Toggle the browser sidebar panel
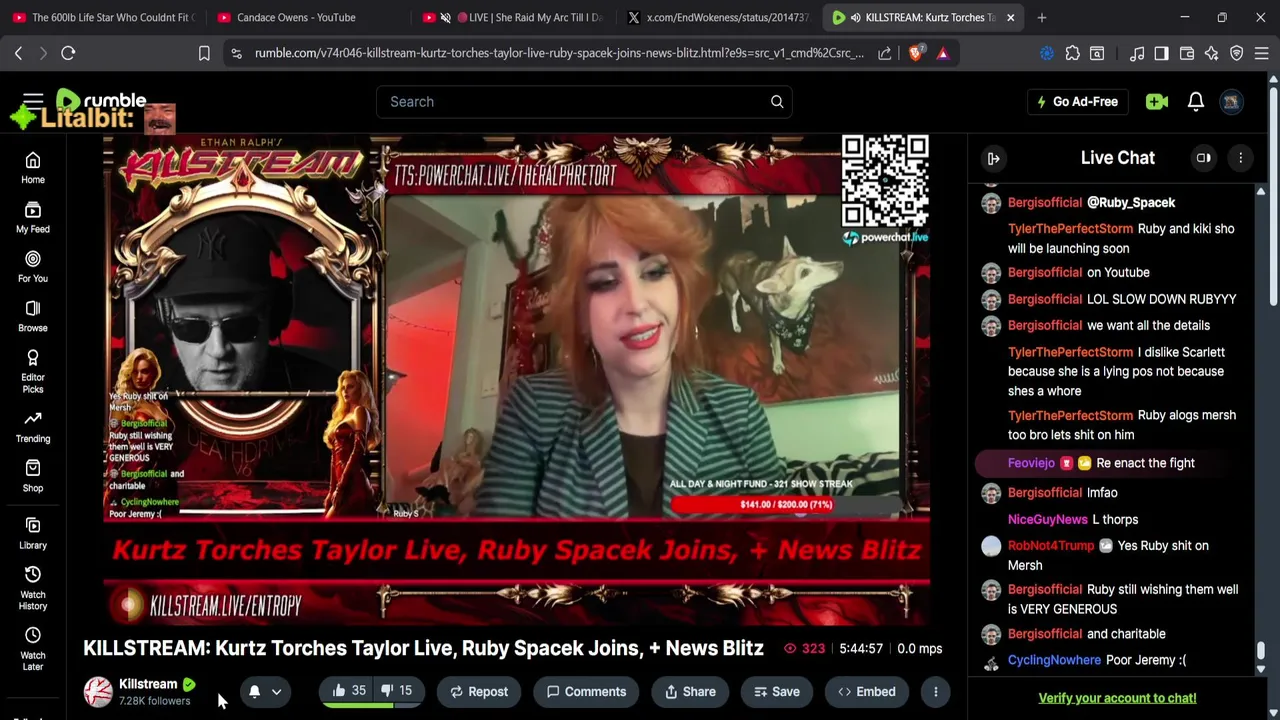Screen dimensions: 1280x720 (1161, 53)
